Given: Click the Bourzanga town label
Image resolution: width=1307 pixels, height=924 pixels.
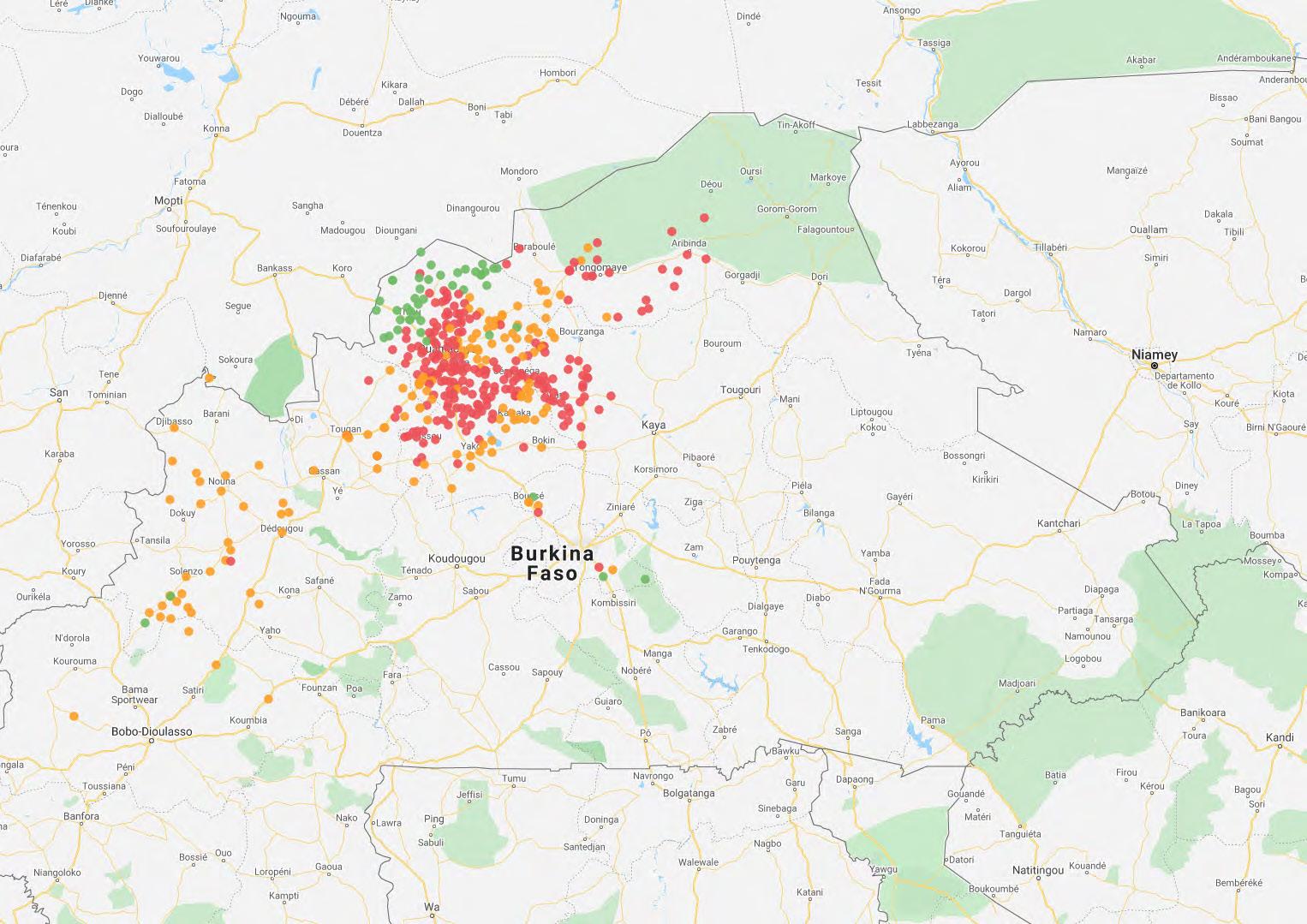Looking at the screenshot, I should pyautogui.click(x=582, y=331).
